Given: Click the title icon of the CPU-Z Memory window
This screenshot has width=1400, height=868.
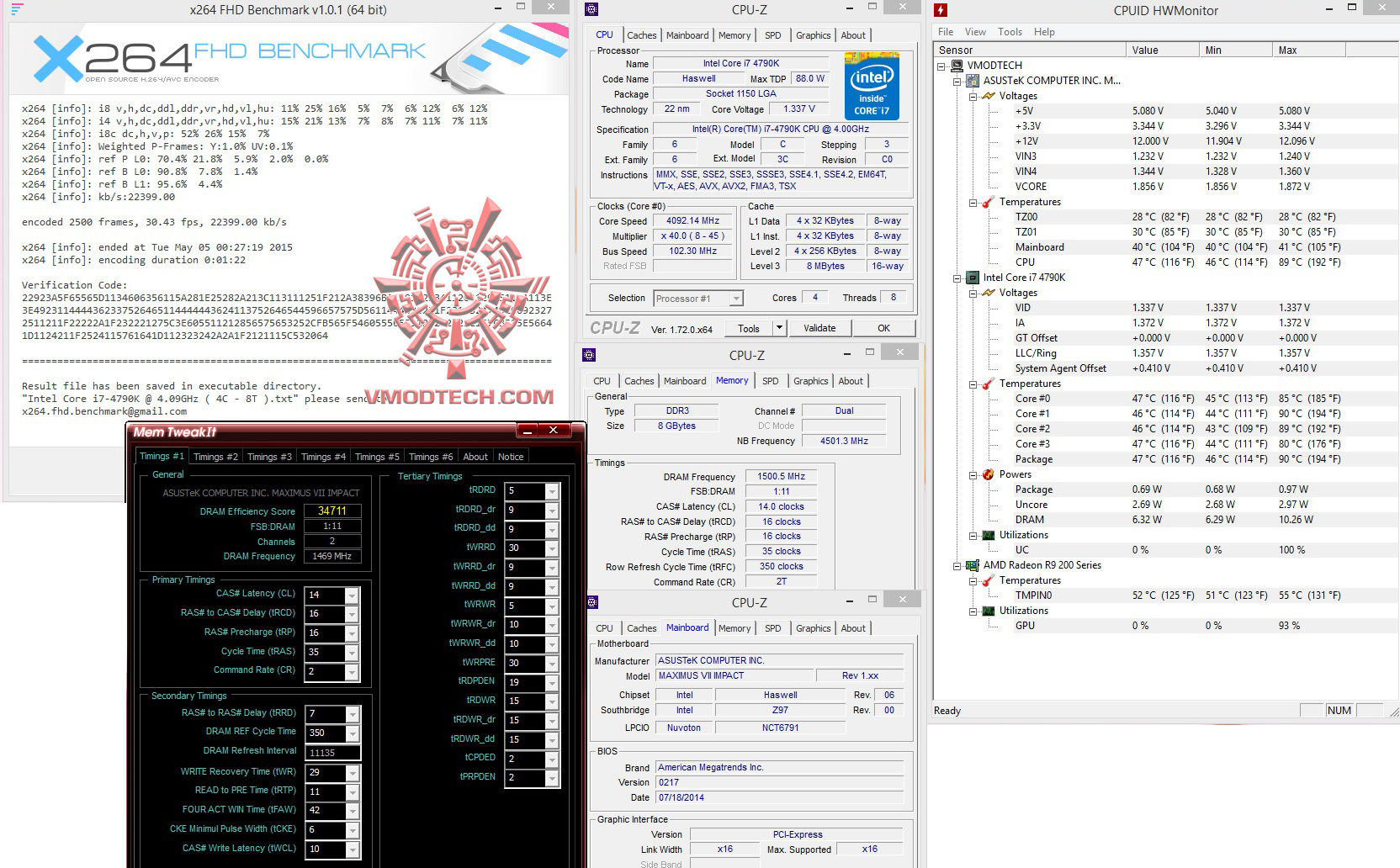Looking at the screenshot, I should tap(589, 355).
